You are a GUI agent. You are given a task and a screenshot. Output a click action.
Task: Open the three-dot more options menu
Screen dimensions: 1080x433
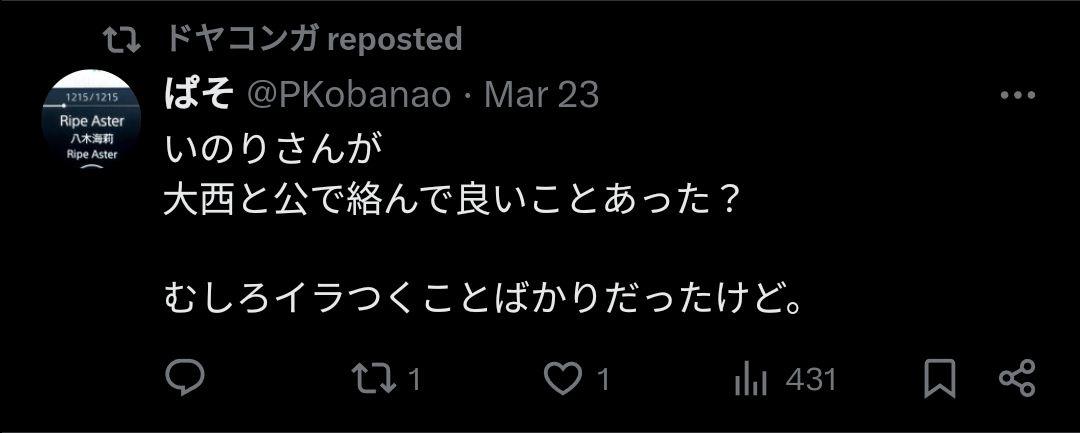coord(1018,96)
